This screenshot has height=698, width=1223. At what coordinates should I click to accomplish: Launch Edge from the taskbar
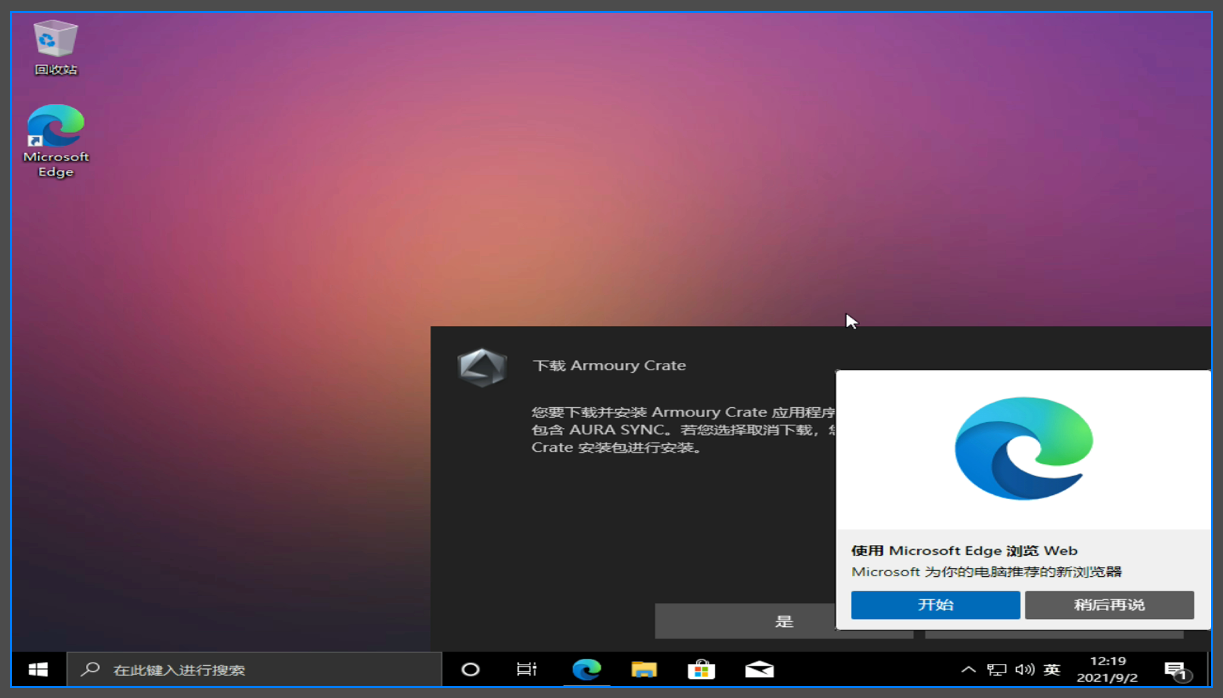(586, 669)
